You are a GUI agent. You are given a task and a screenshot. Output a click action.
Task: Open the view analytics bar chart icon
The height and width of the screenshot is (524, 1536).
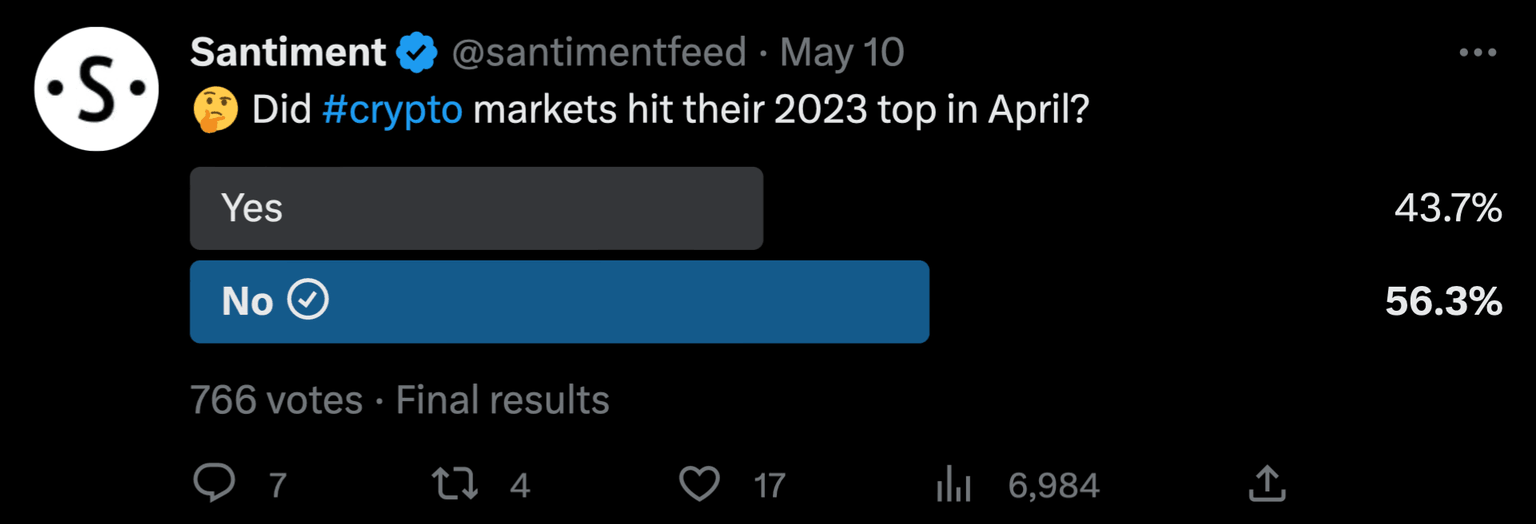(x=953, y=486)
